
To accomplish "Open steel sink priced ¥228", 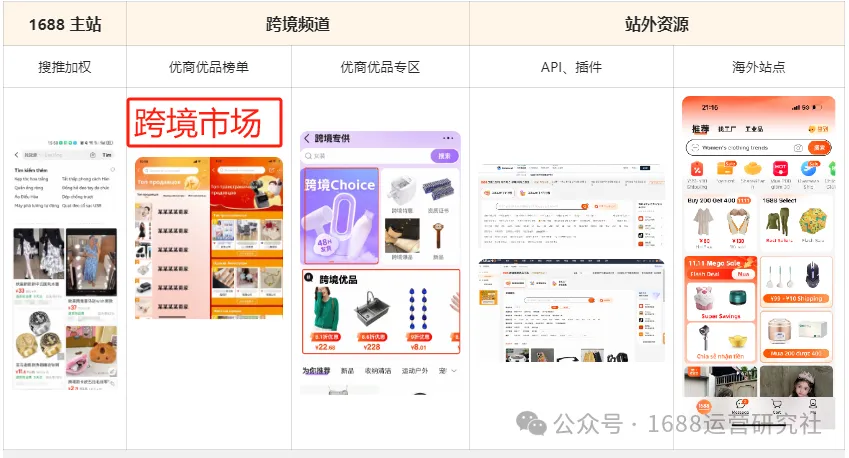I will (x=372, y=318).
